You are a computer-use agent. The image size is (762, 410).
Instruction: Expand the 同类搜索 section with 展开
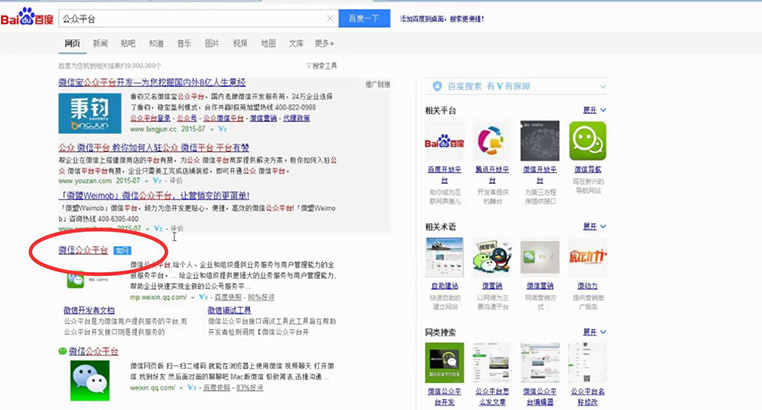[594, 332]
